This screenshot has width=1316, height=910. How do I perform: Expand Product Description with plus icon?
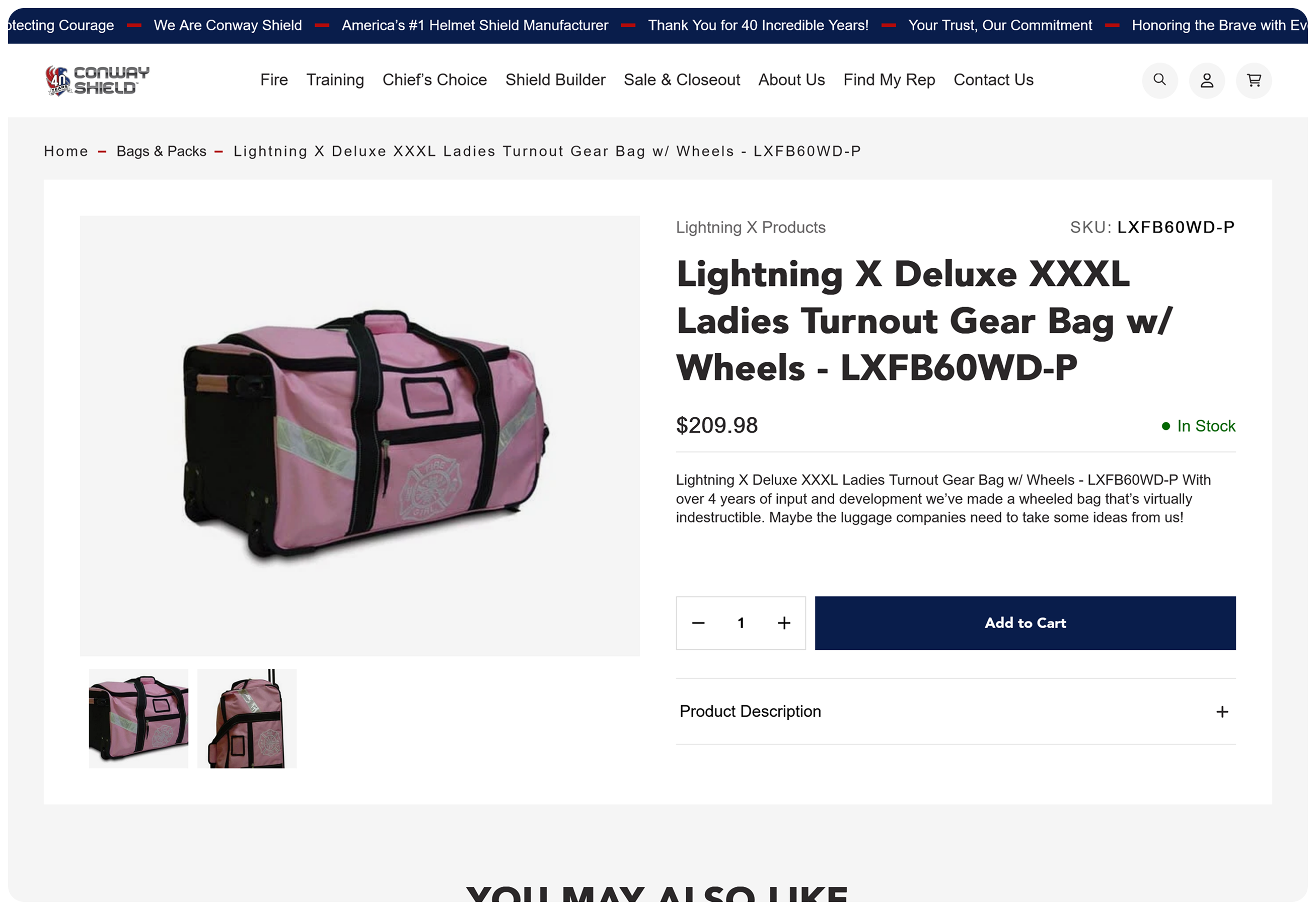(1222, 712)
